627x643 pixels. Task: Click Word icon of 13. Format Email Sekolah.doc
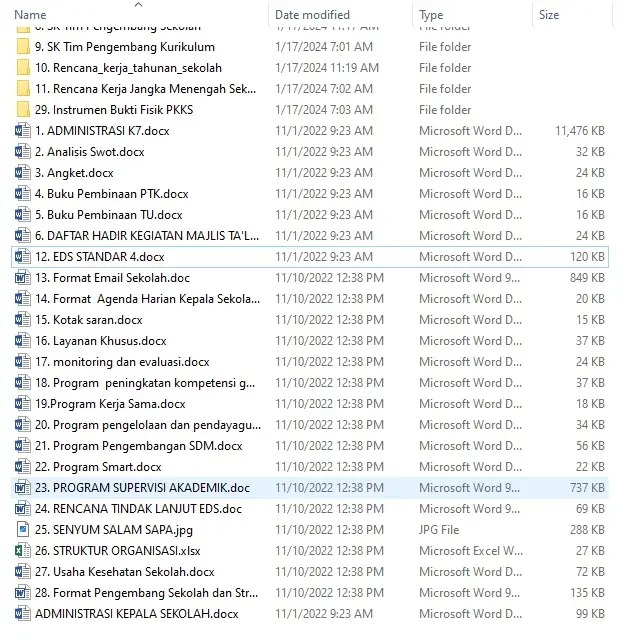point(23,278)
